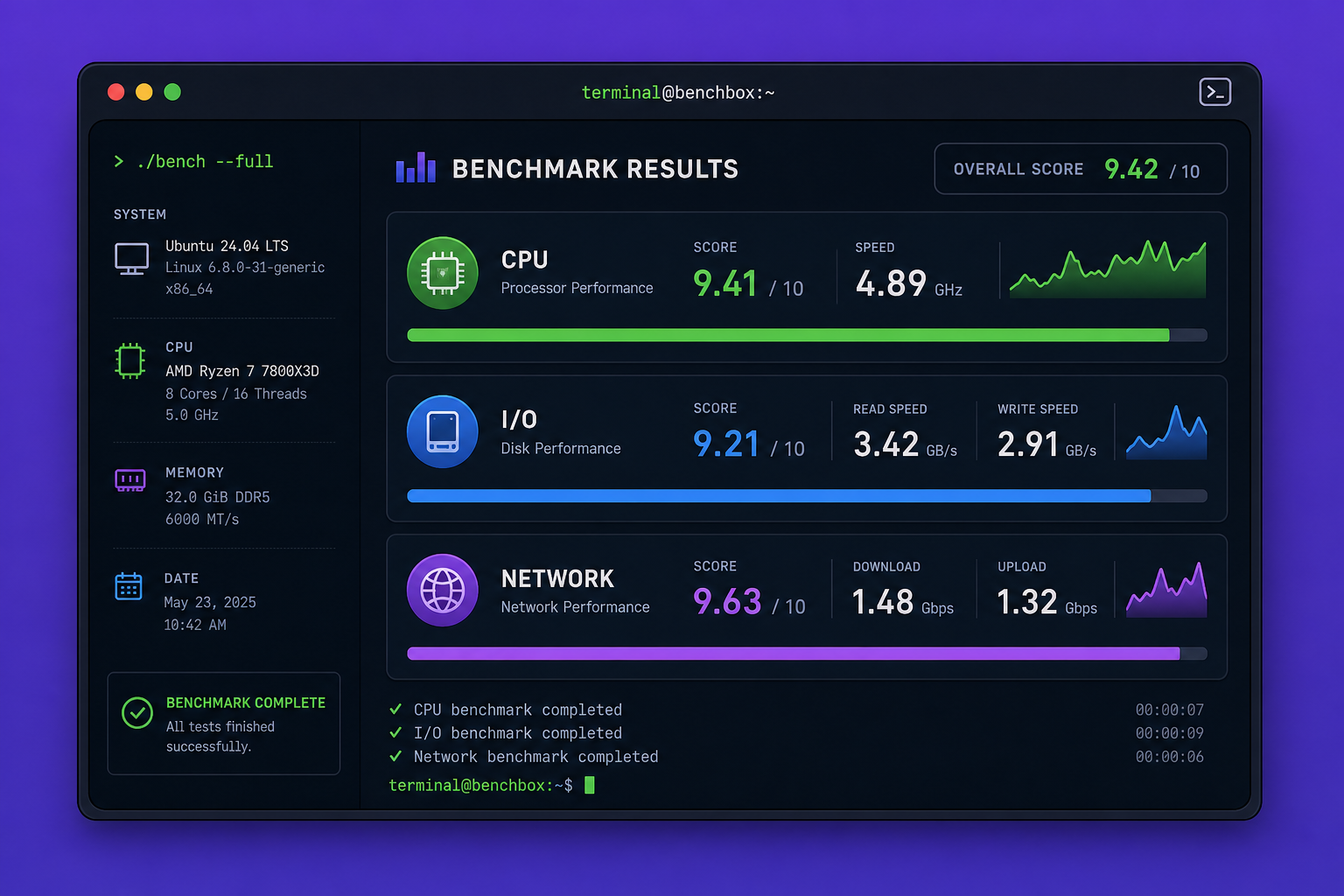1344x896 pixels.
Task: Click the ./bench --full command text
Action: [205, 161]
